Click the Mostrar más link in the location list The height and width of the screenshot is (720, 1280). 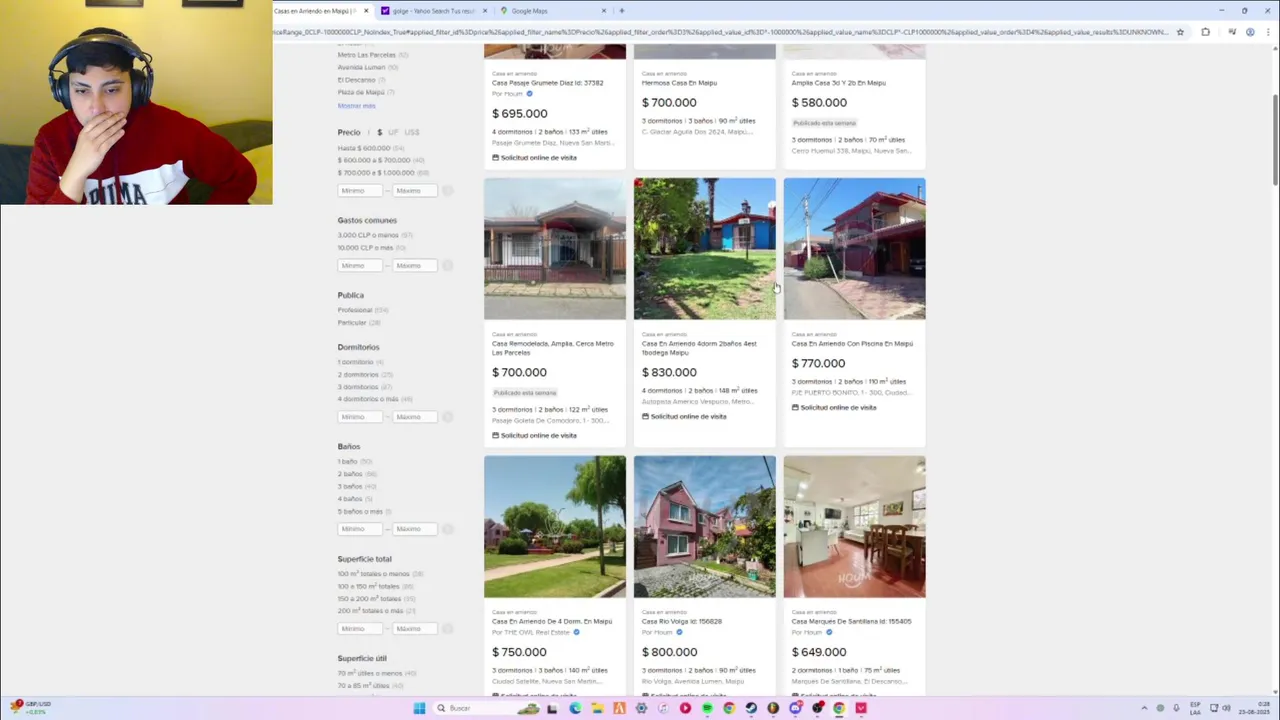(356, 105)
